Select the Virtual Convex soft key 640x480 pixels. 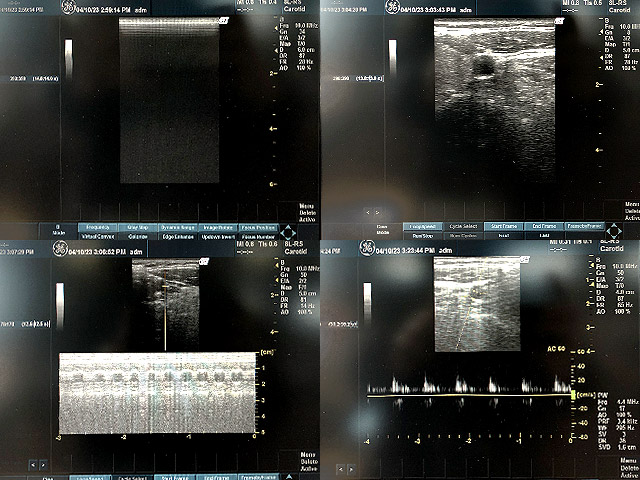[98, 236]
